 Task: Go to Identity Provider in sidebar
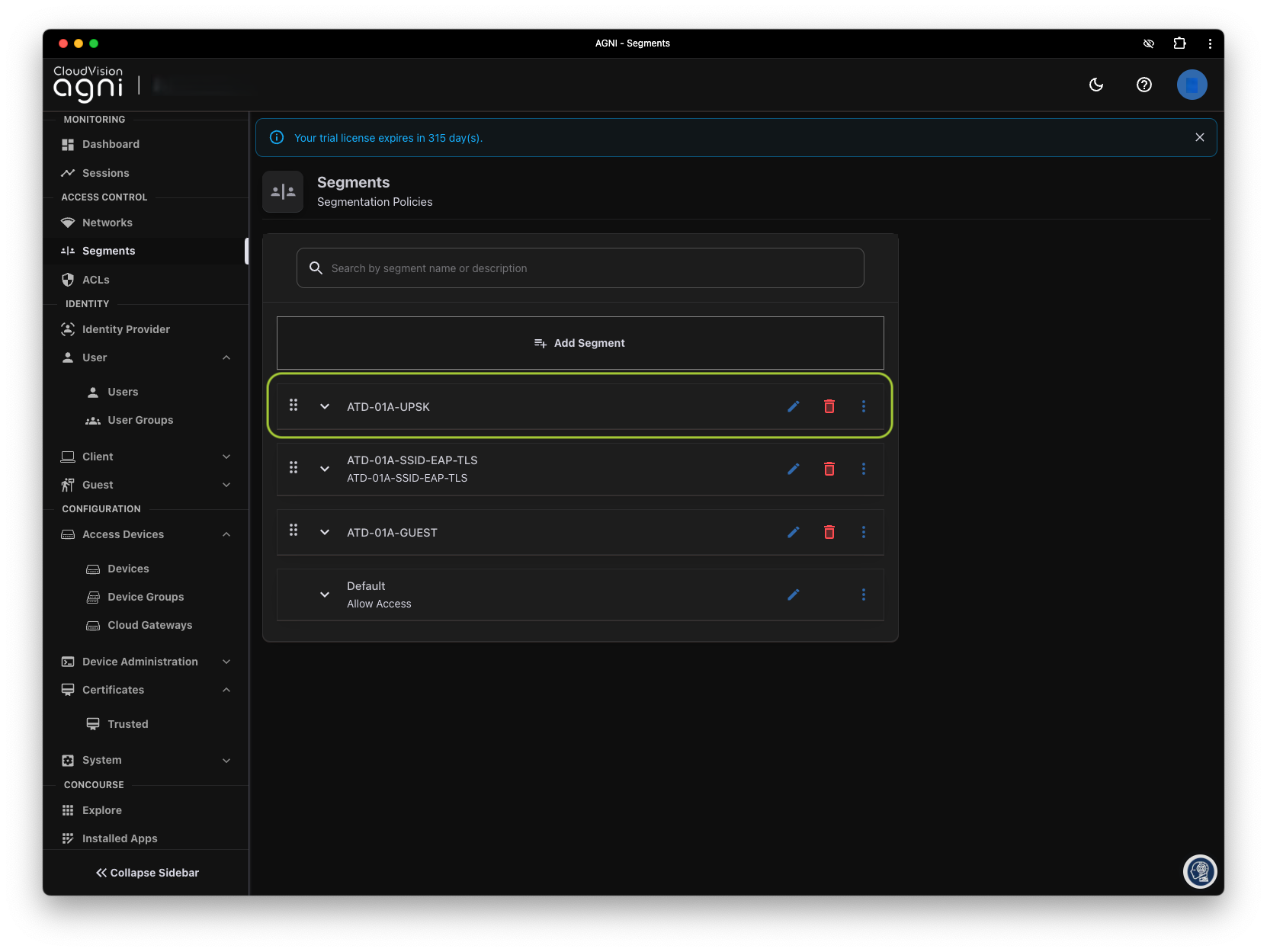pos(126,329)
